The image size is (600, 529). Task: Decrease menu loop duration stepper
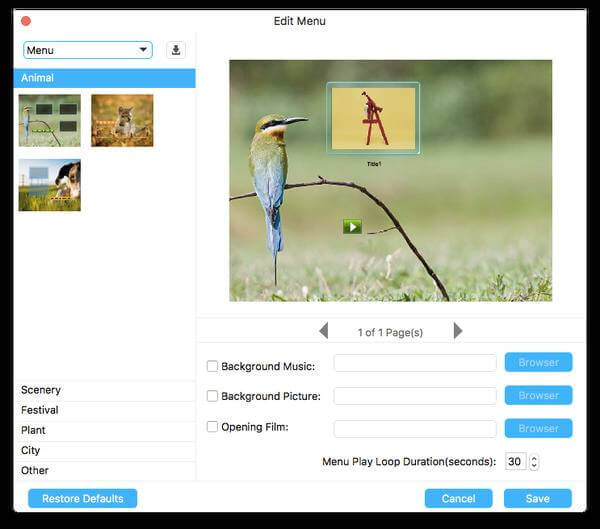(x=534, y=466)
